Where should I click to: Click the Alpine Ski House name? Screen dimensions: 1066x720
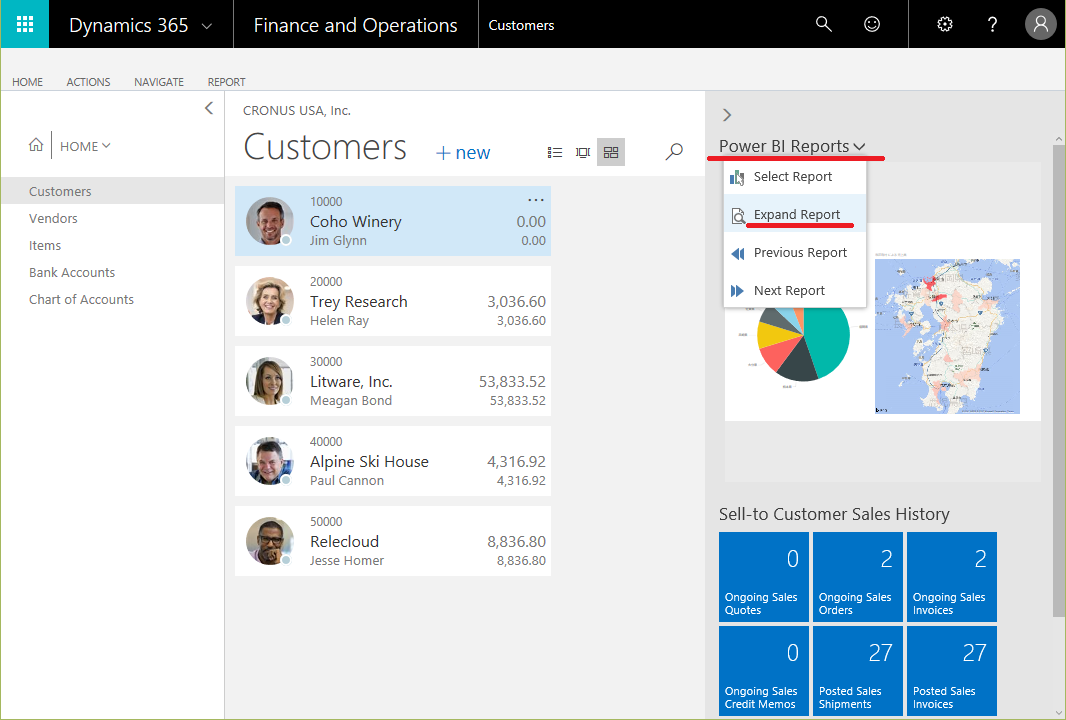[x=369, y=462]
